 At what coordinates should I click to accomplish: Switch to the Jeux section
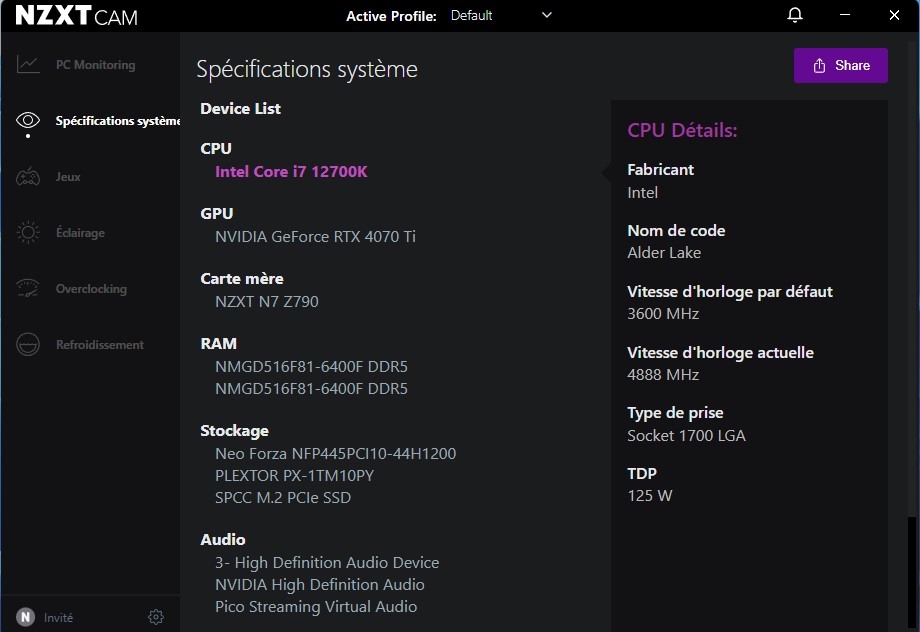click(68, 177)
